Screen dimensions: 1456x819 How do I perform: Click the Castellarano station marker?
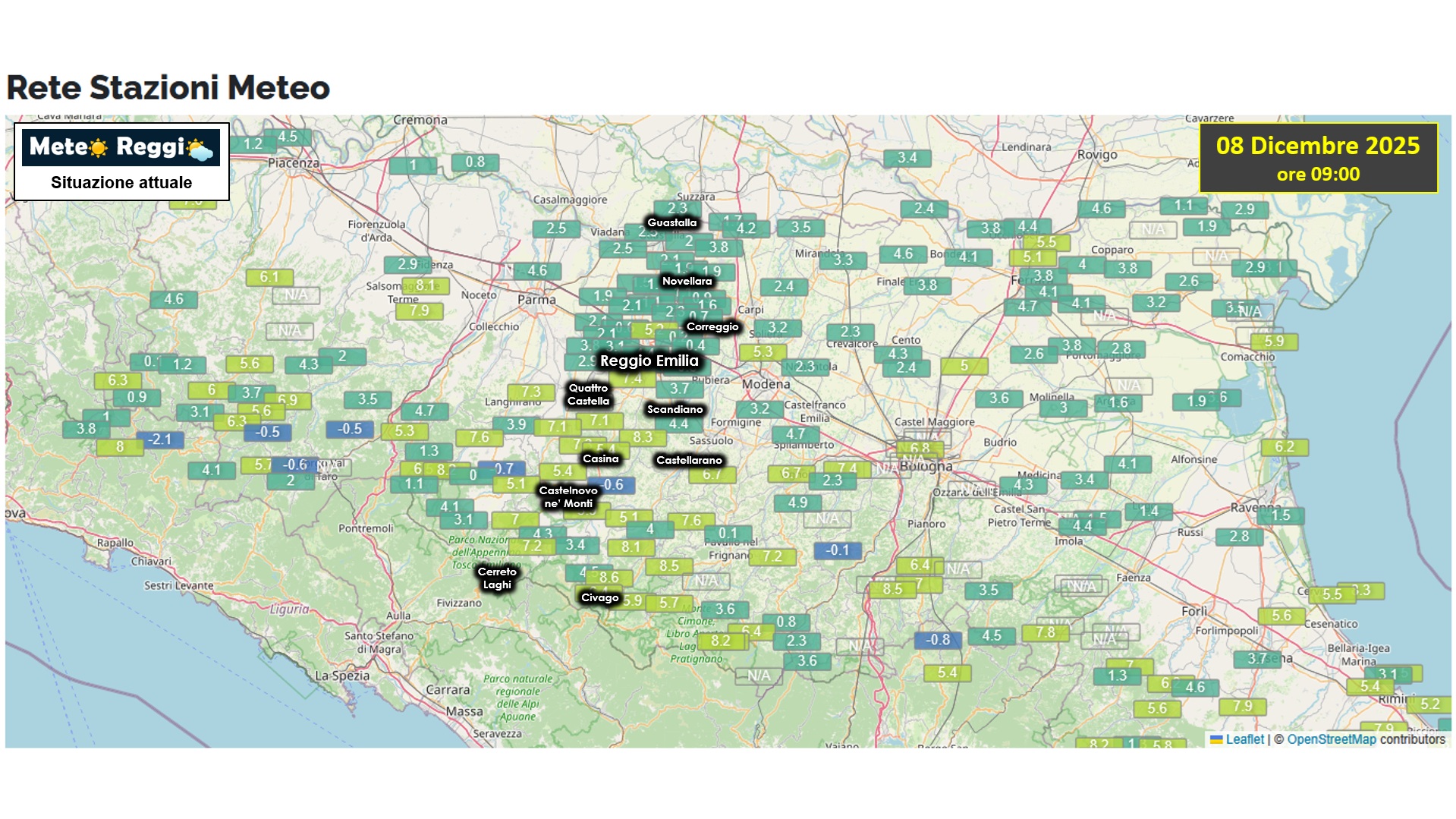click(x=689, y=460)
